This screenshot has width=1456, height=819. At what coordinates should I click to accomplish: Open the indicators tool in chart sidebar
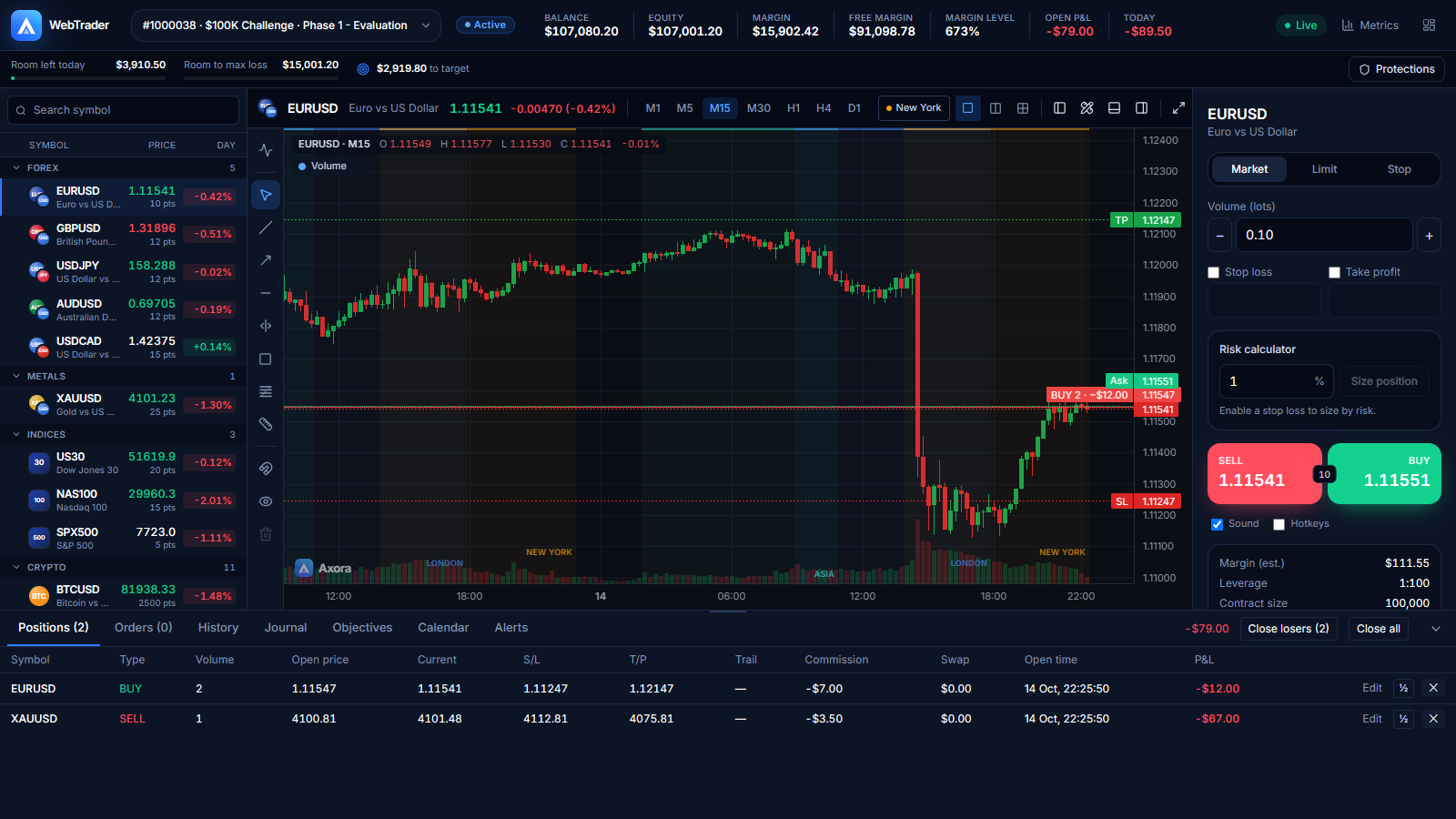pos(266,150)
